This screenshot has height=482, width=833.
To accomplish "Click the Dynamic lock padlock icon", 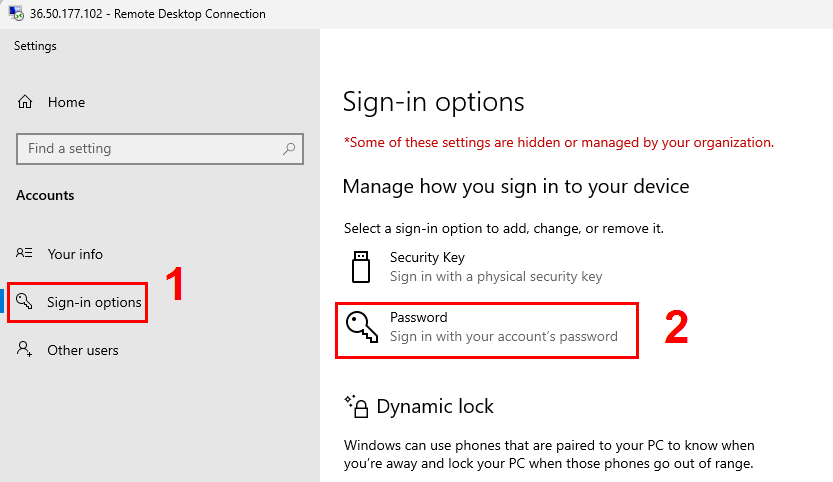I will pos(356,407).
